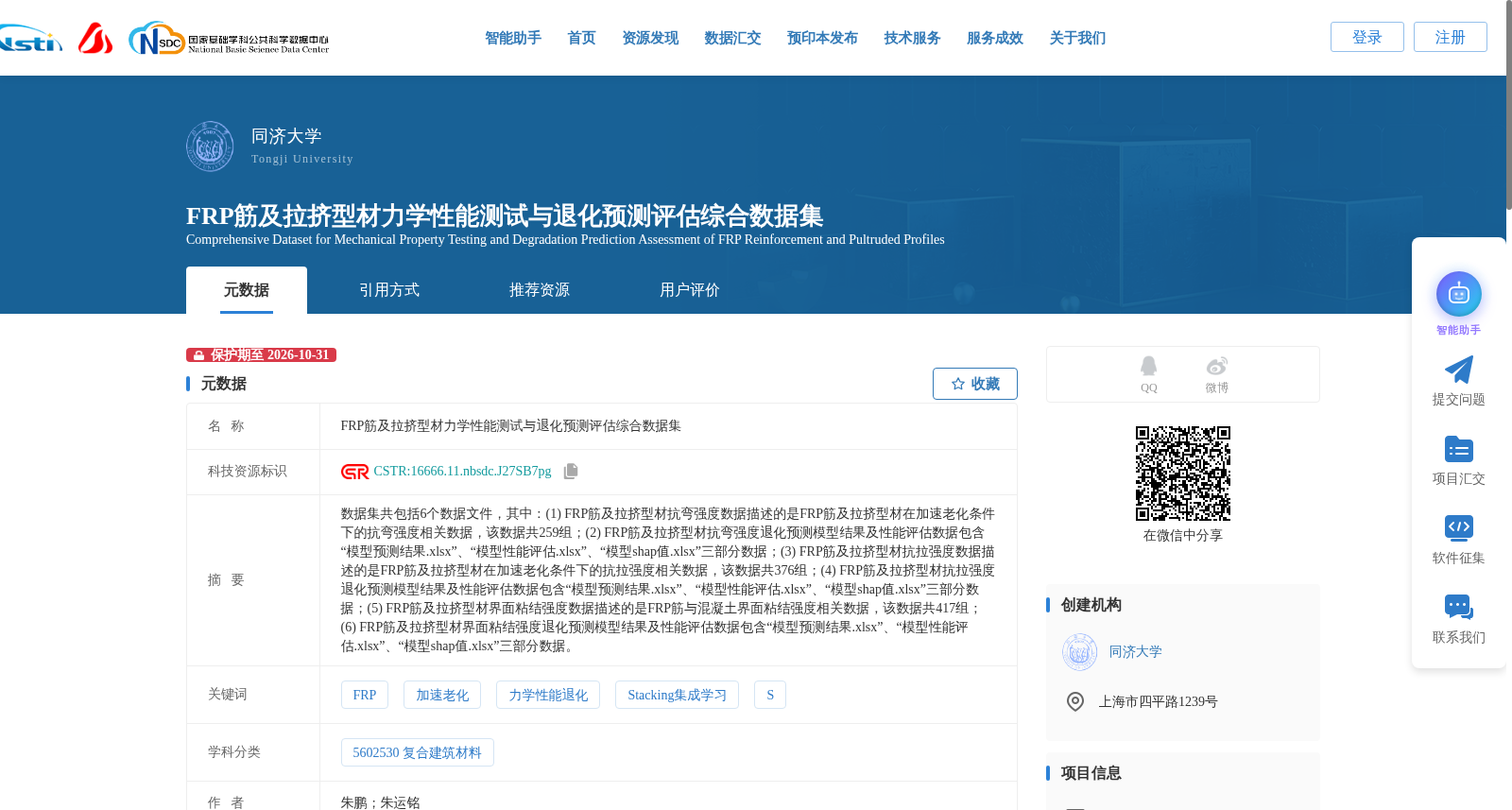Click the CSTR logo beside the identifier
The height and width of the screenshot is (810, 1512).
click(x=354, y=472)
